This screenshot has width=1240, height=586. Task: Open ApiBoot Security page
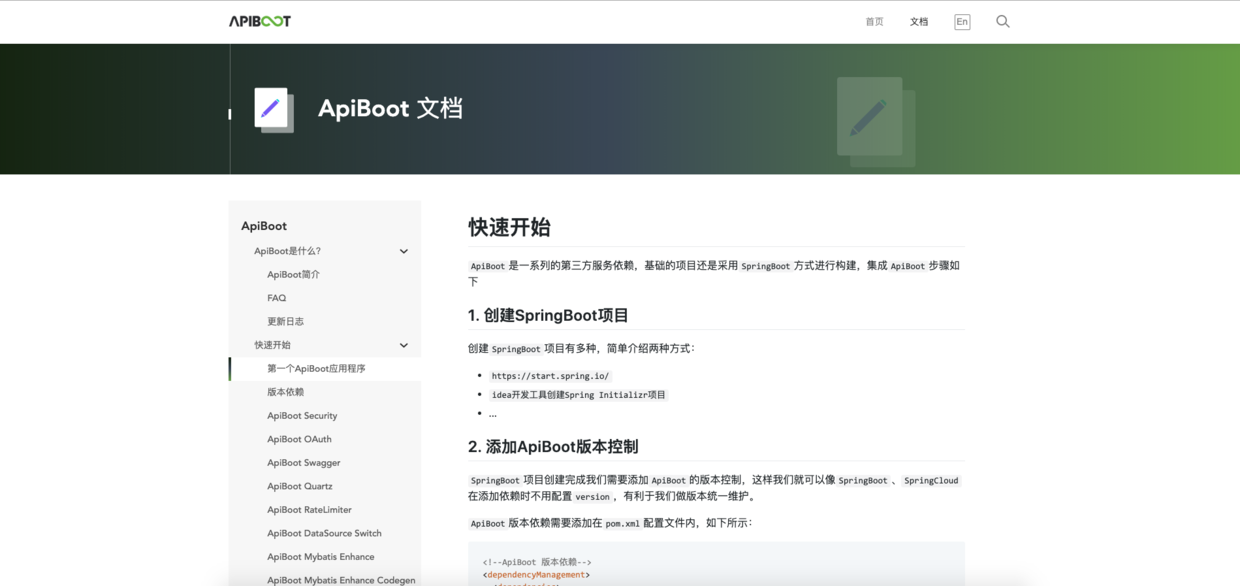click(x=302, y=415)
